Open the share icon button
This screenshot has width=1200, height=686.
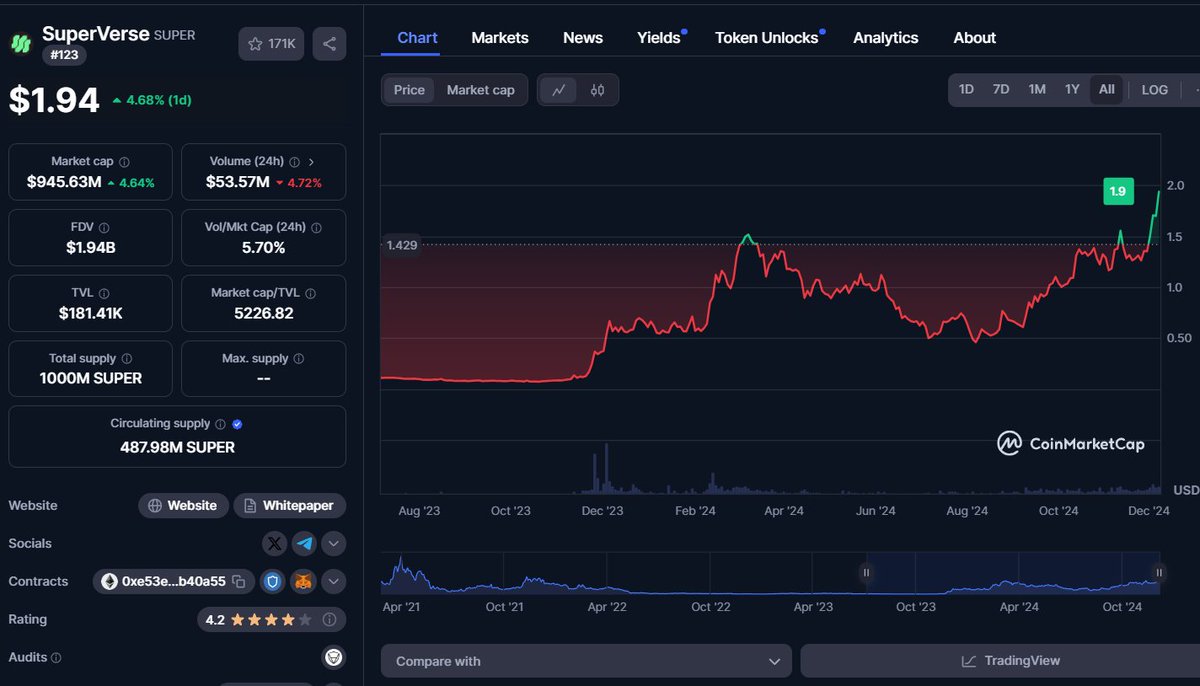click(330, 44)
